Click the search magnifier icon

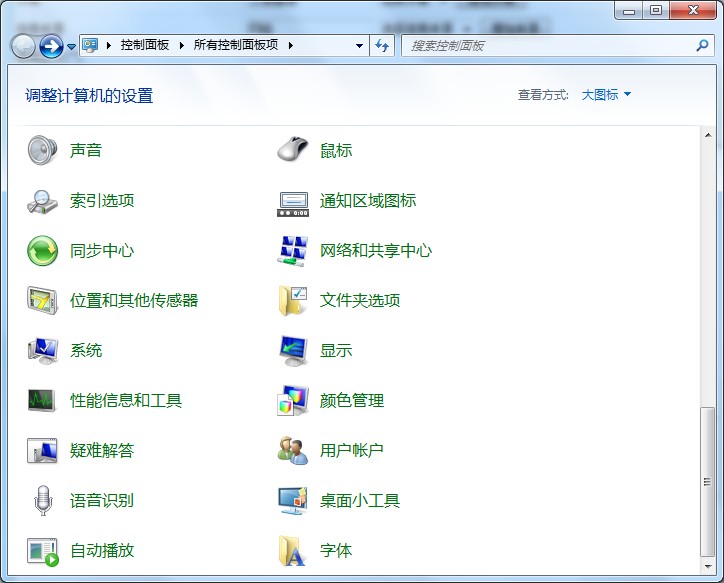pyautogui.click(x=702, y=45)
